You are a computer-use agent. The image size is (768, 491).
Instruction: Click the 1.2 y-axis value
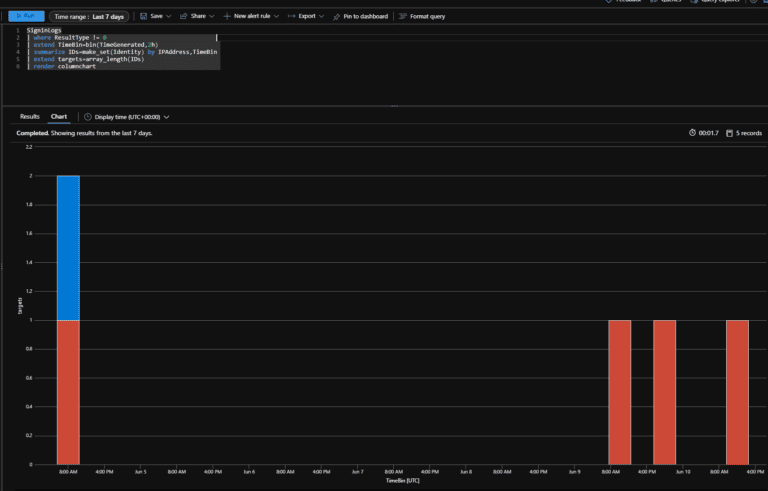29,292
